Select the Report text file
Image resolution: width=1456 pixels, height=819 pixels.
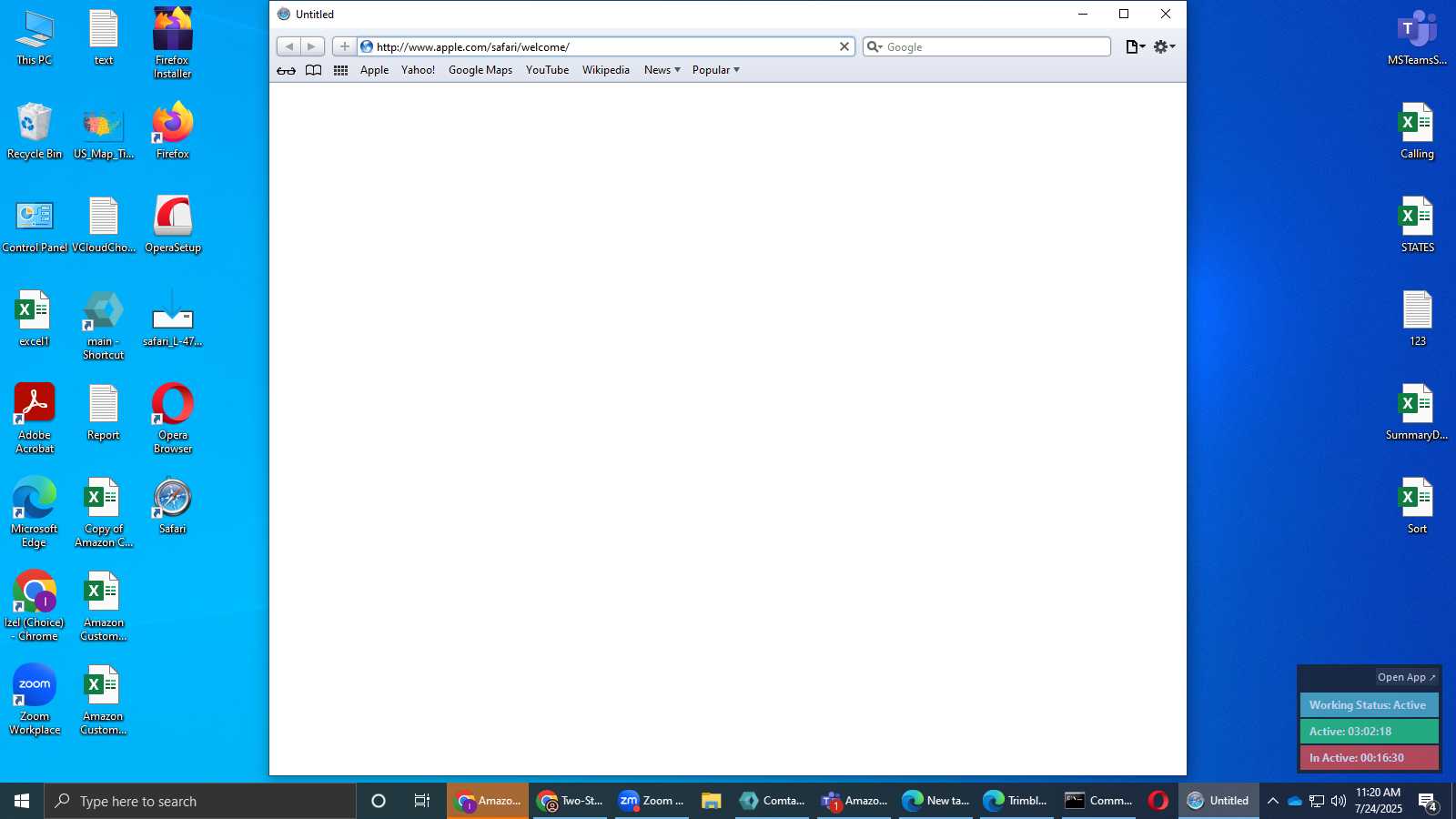104,413
